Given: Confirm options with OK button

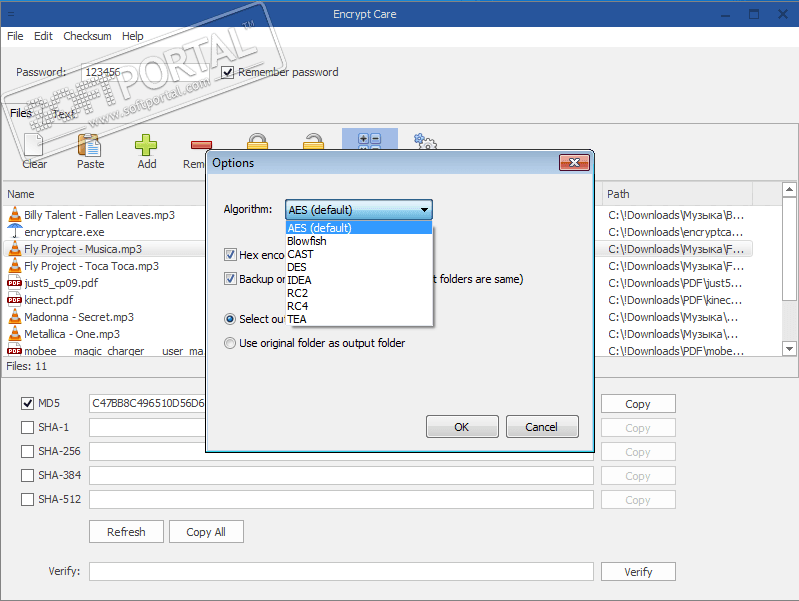Looking at the screenshot, I should (462, 427).
